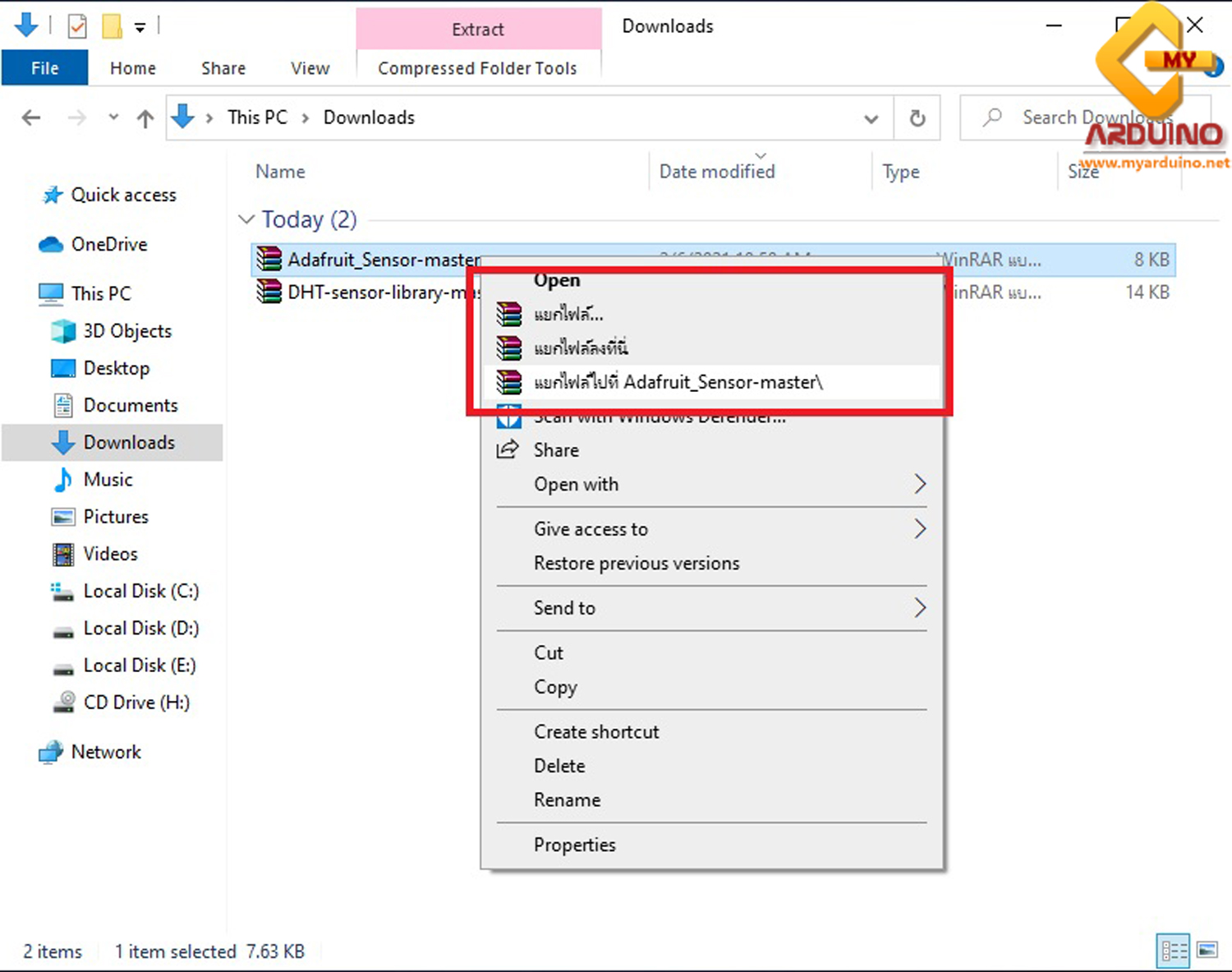Open the View ribbon tab

(310, 68)
